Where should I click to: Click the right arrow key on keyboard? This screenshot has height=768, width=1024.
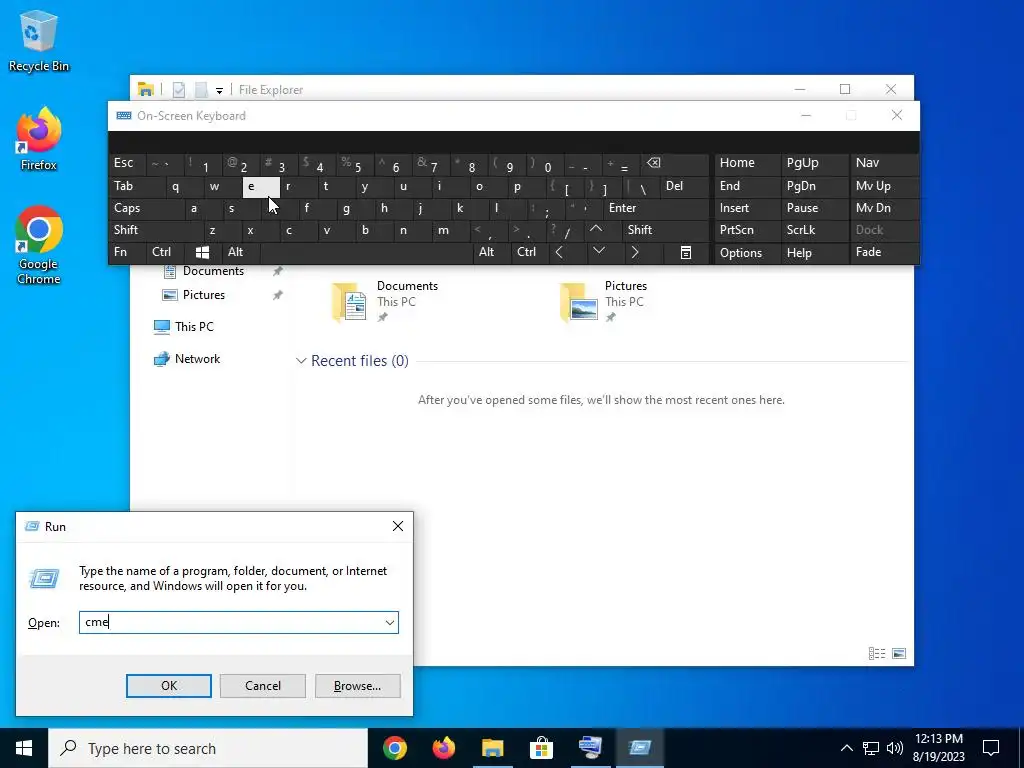pos(635,253)
